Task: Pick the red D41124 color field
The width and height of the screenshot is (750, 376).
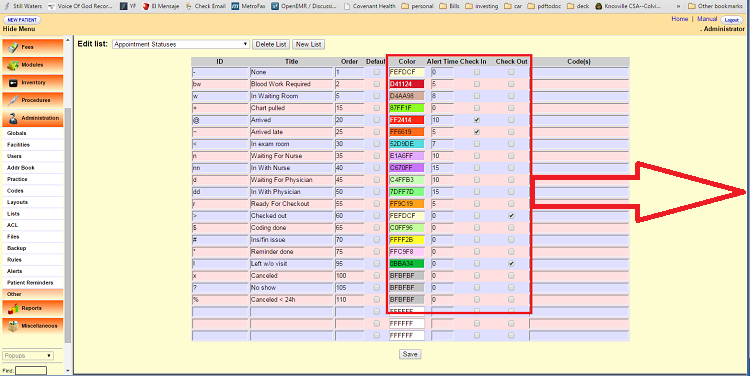Action: tap(407, 84)
